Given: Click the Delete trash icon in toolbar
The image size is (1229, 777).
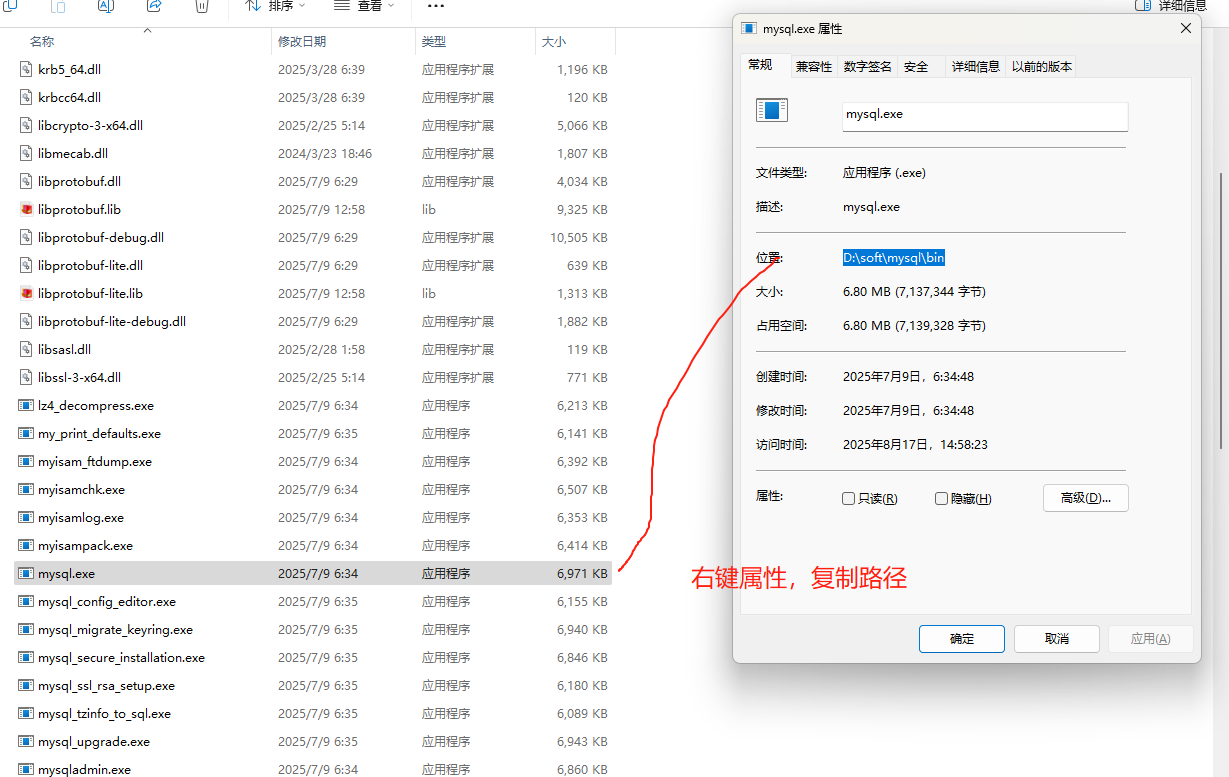Looking at the screenshot, I should pyautogui.click(x=202, y=6).
